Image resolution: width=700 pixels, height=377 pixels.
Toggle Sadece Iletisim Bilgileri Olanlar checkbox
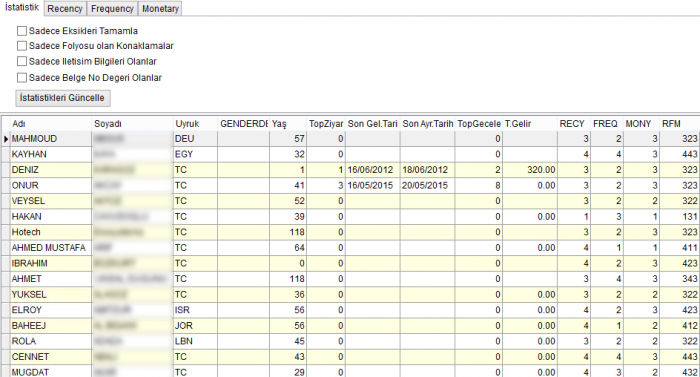pyautogui.click(x=22, y=61)
